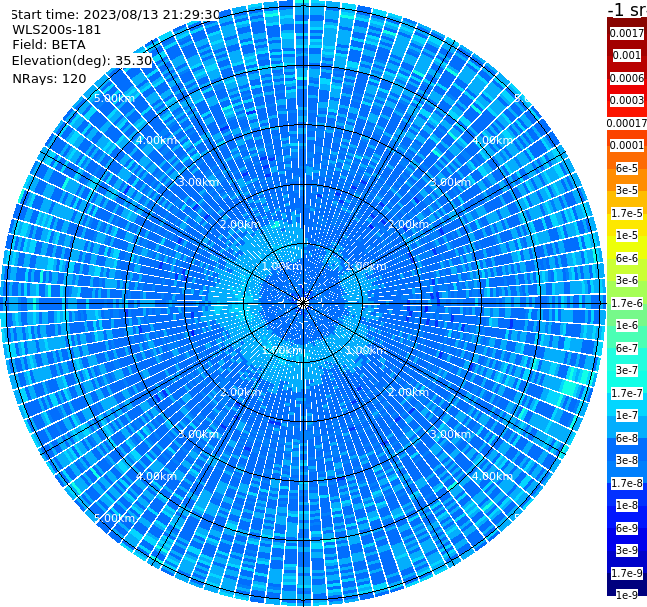The image size is (647, 607).
Task: Select the 0.00017 color bar label
Action: coord(627,123)
